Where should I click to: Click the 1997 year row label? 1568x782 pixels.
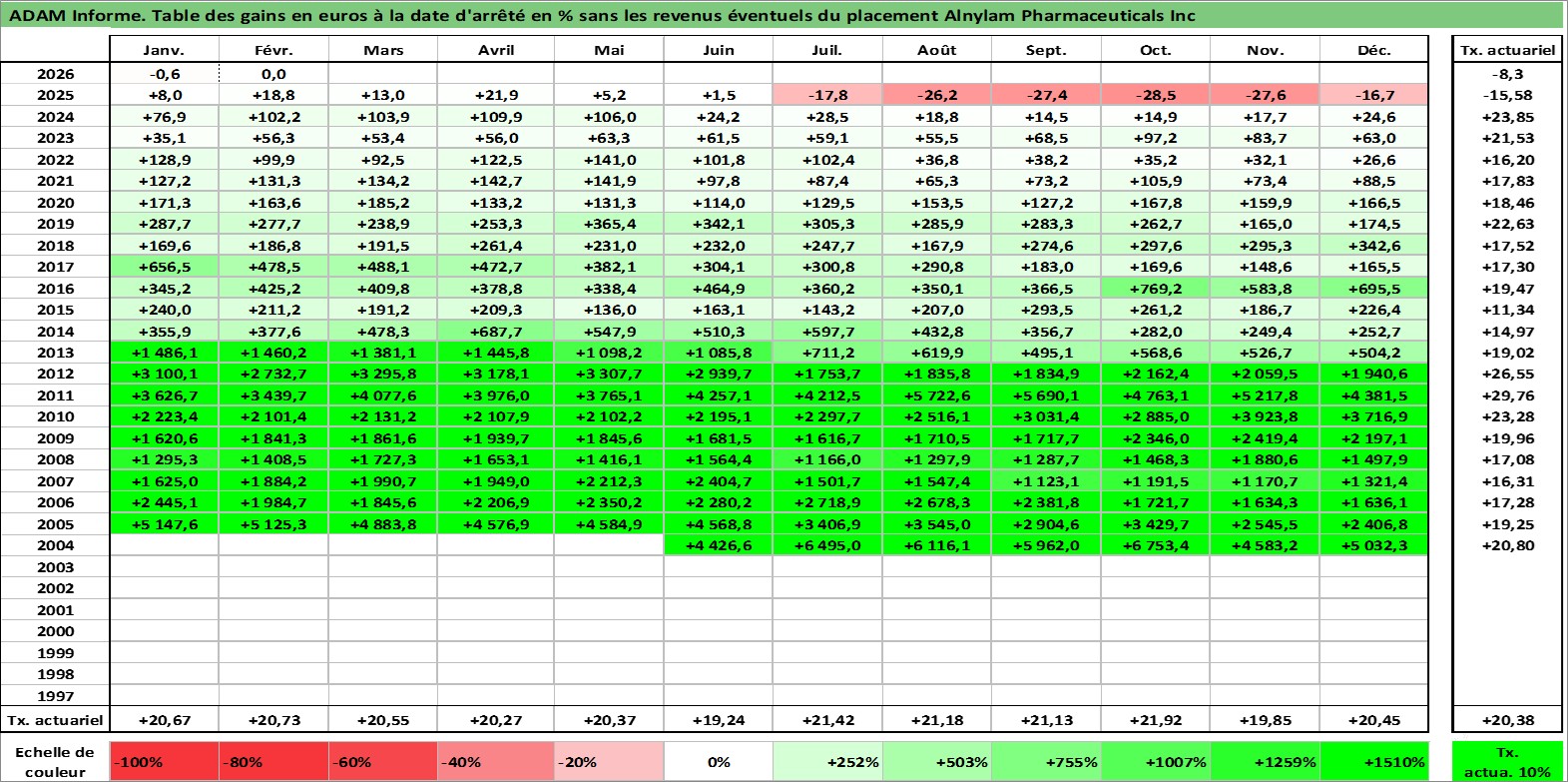(55, 696)
